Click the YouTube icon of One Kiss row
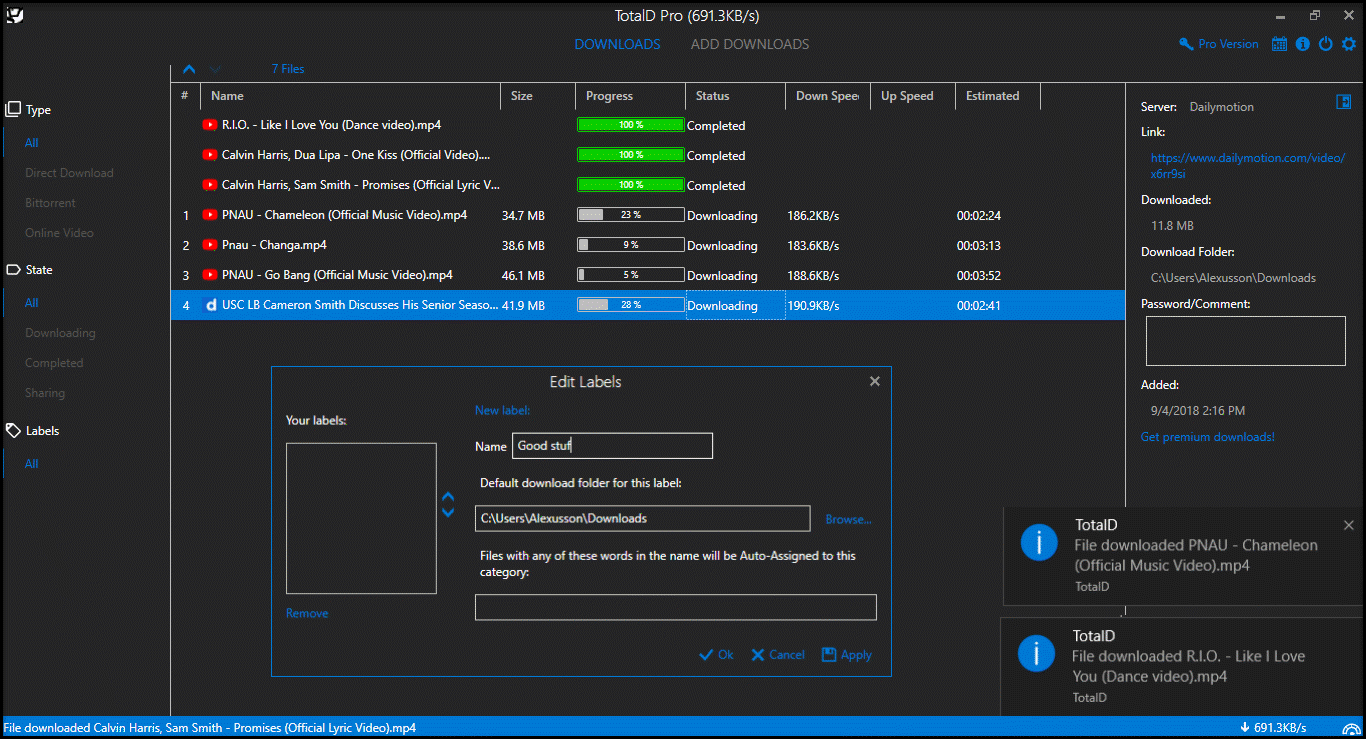Screen dimensions: 1366x739 [210, 155]
